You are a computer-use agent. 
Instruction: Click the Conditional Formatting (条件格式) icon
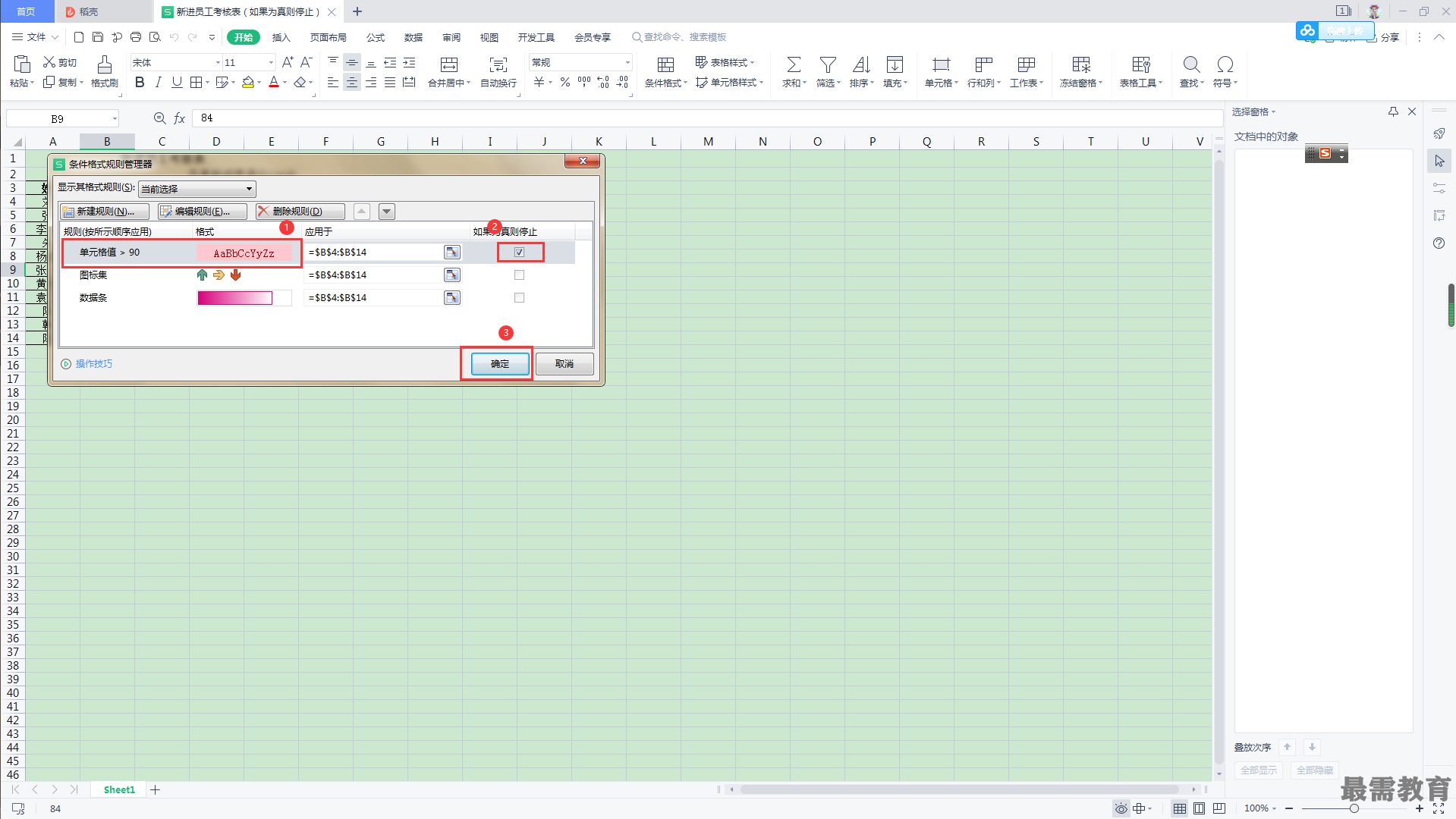click(x=665, y=64)
